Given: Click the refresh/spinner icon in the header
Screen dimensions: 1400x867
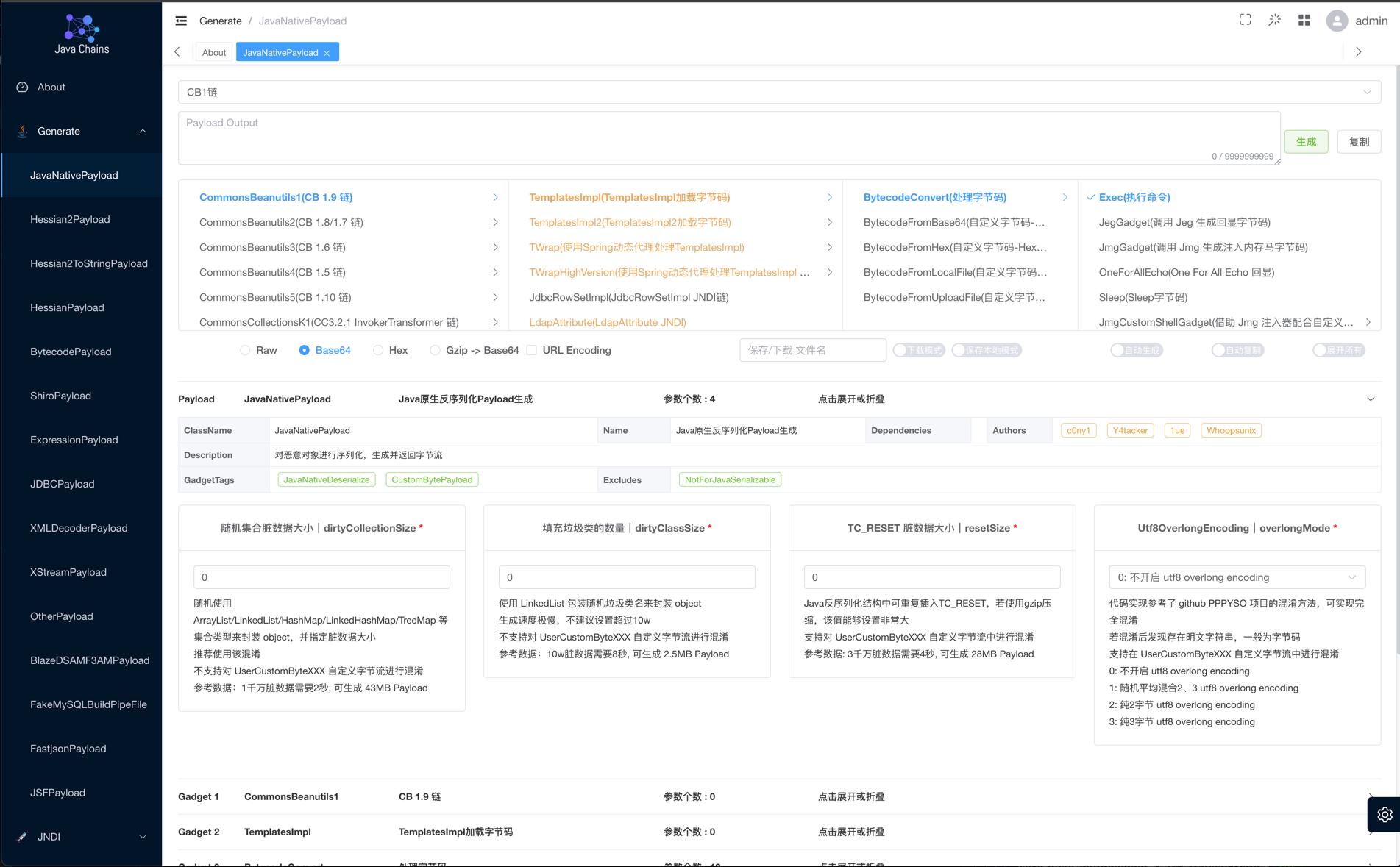Looking at the screenshot, I should click(1274, 20).
